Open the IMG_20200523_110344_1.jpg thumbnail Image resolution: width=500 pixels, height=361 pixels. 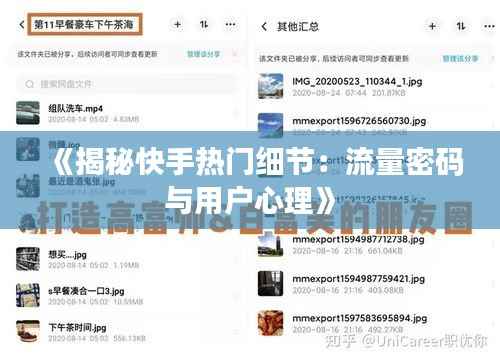(271, 86)
